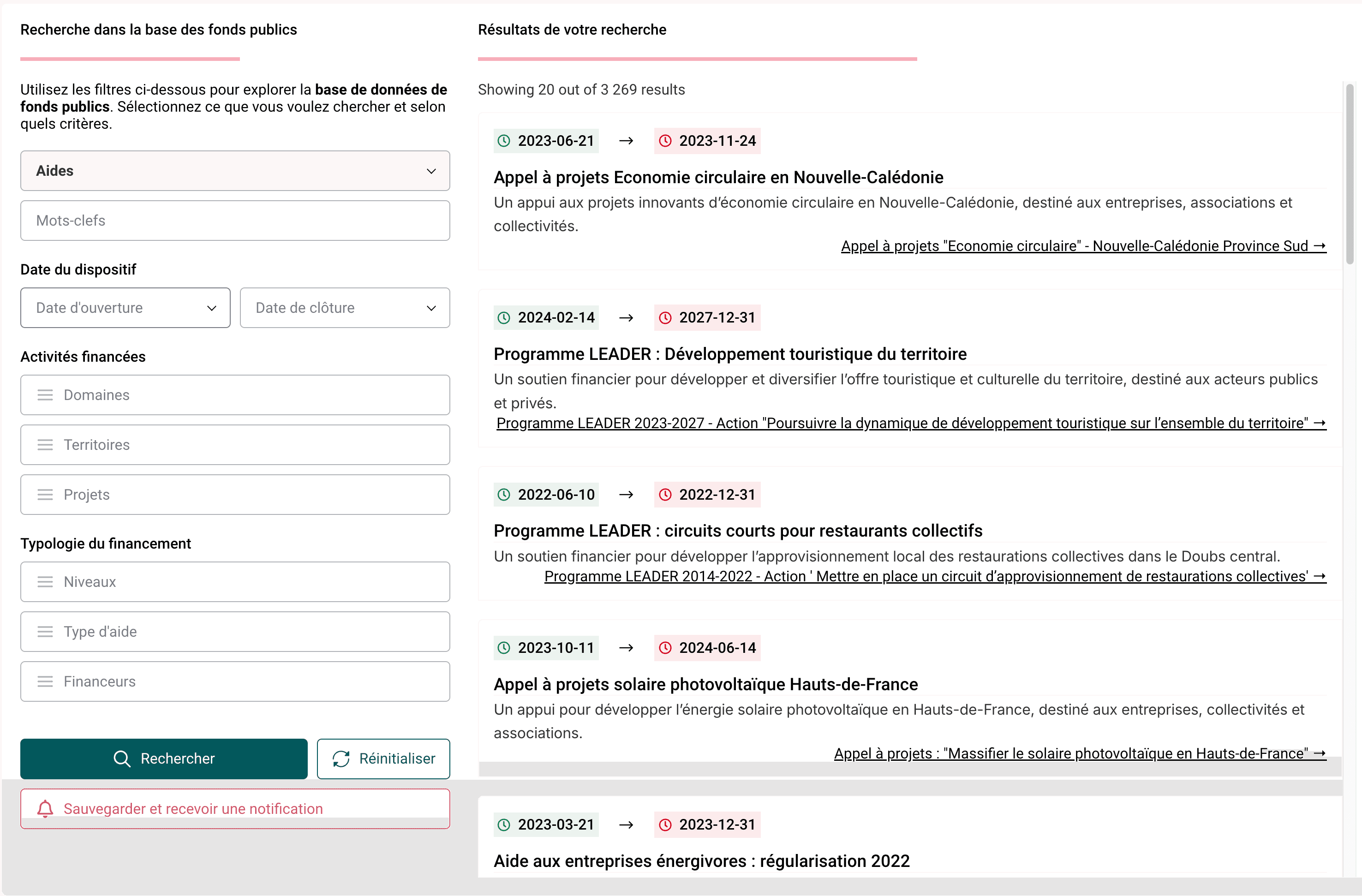This screenshot has height=896, width=1362.
Task: Click the magnifier icon in Rechercher button
Action: [122, 759]
